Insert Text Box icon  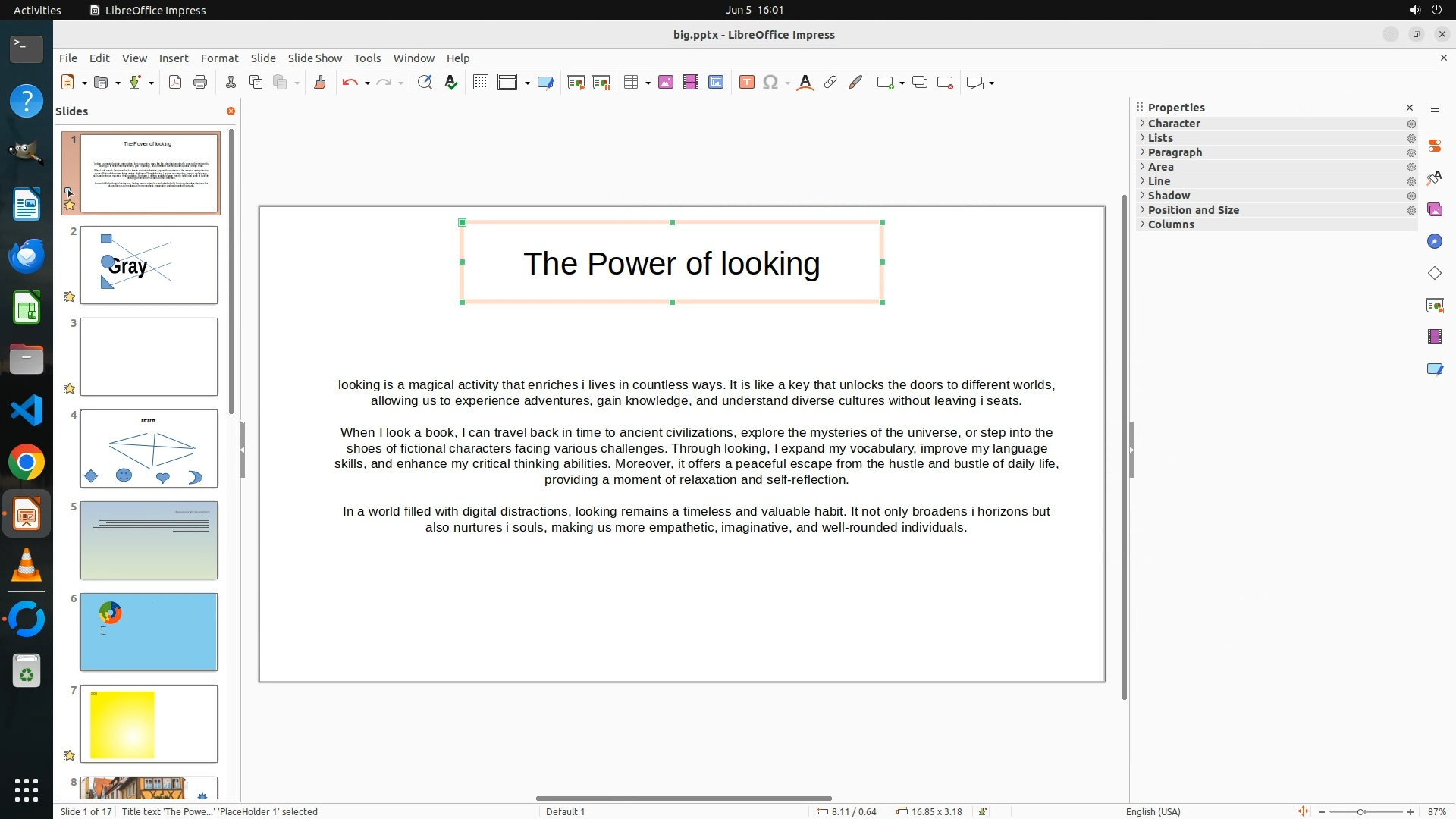coord(746,83)
